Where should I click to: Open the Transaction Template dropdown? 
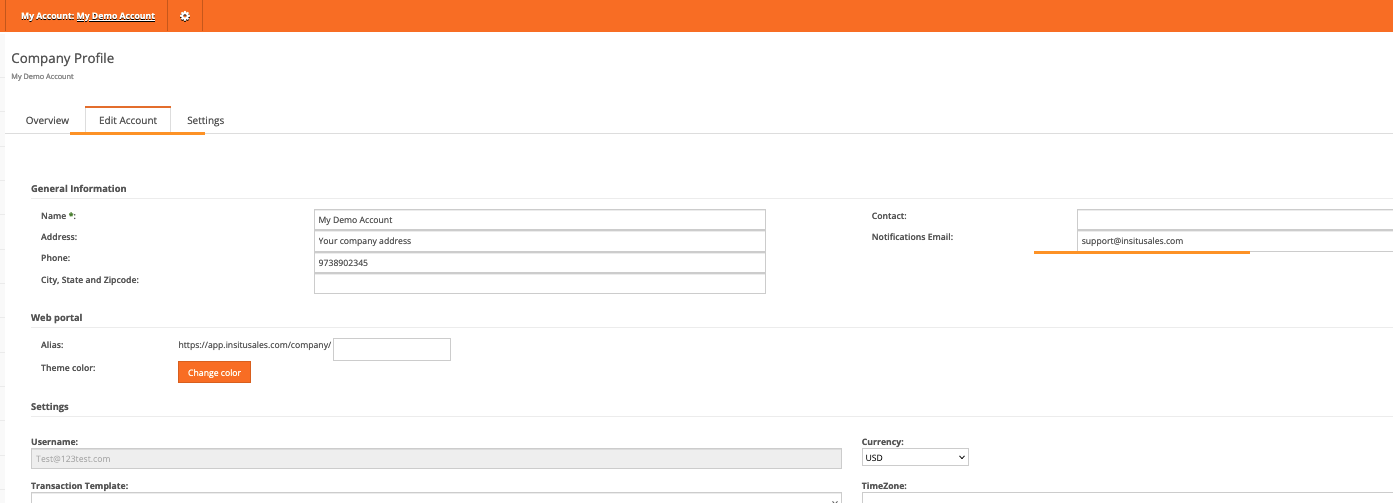[x=435, y=496]
